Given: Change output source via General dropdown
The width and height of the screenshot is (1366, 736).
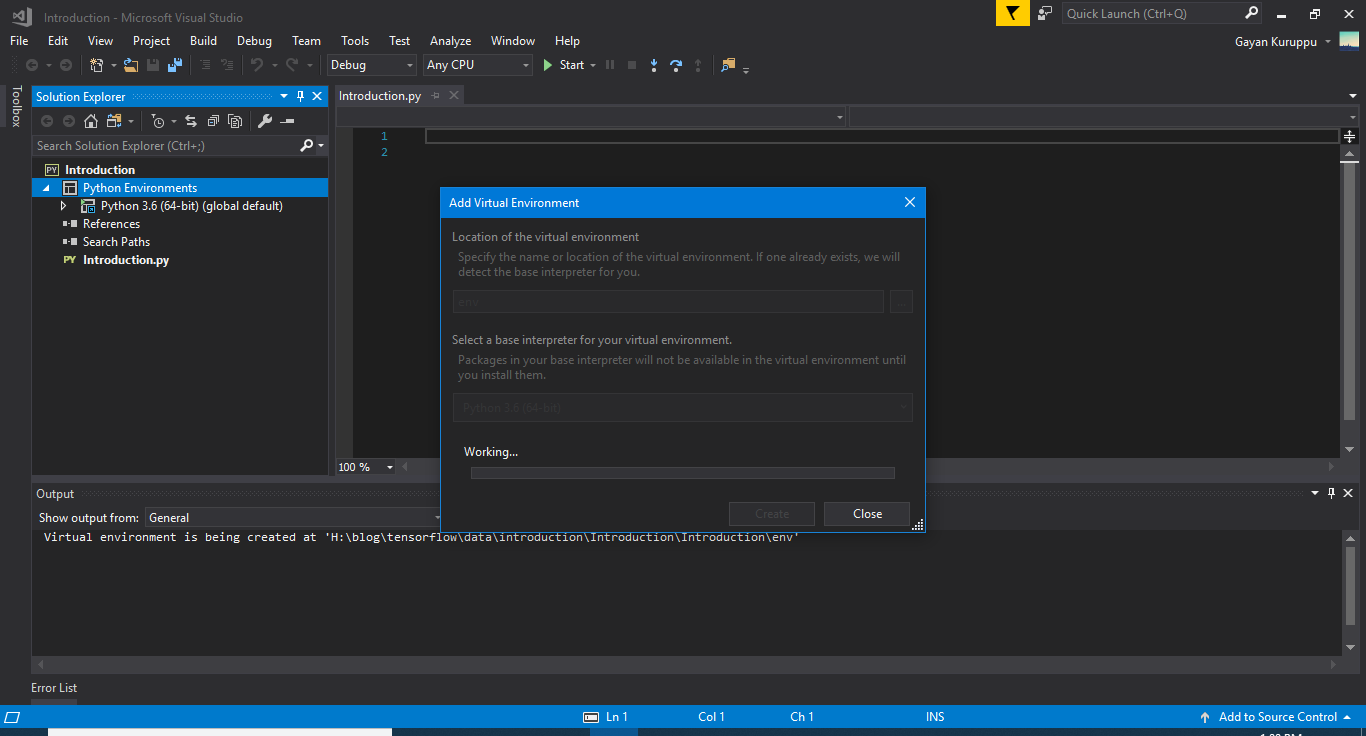Looking at the screenshot, I should tap(437, 517).
